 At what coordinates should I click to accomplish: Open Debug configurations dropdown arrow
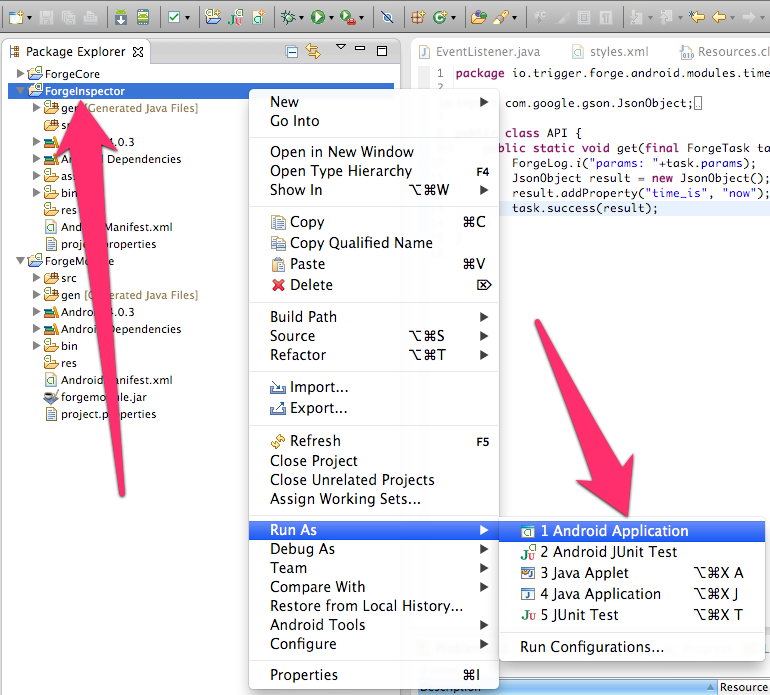301,18
